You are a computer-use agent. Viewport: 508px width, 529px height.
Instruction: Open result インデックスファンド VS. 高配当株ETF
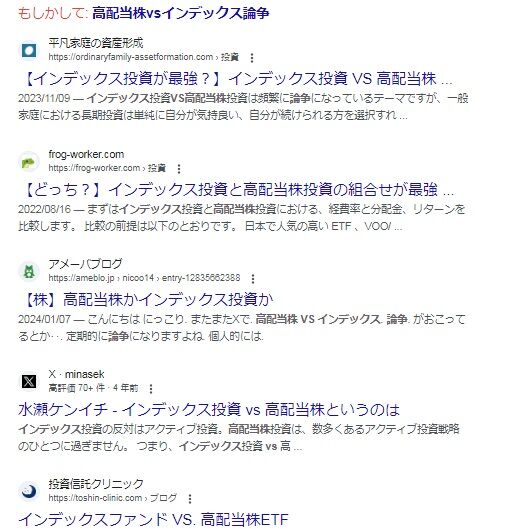point(153,520)
